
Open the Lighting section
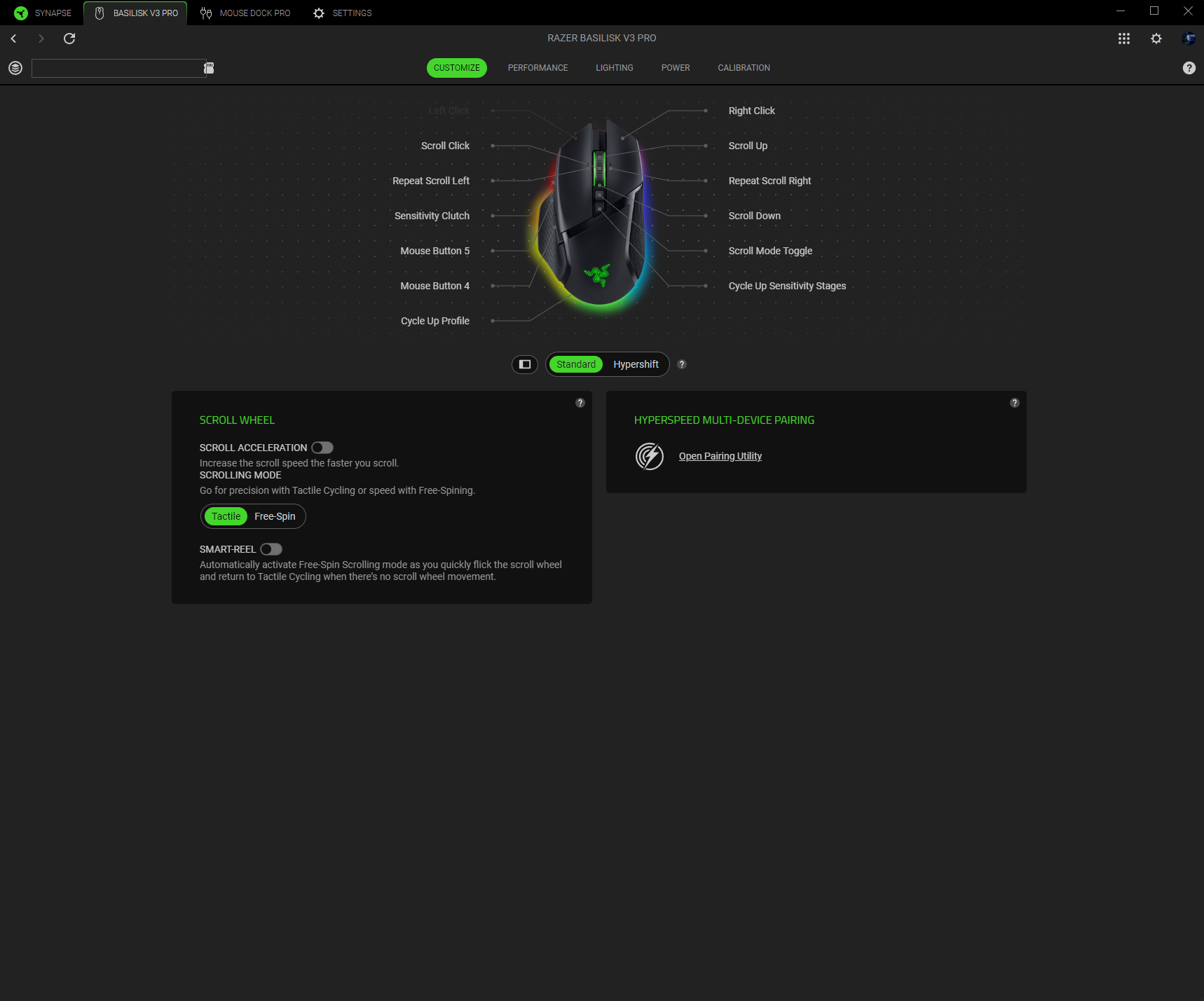(x=615, y=68)
